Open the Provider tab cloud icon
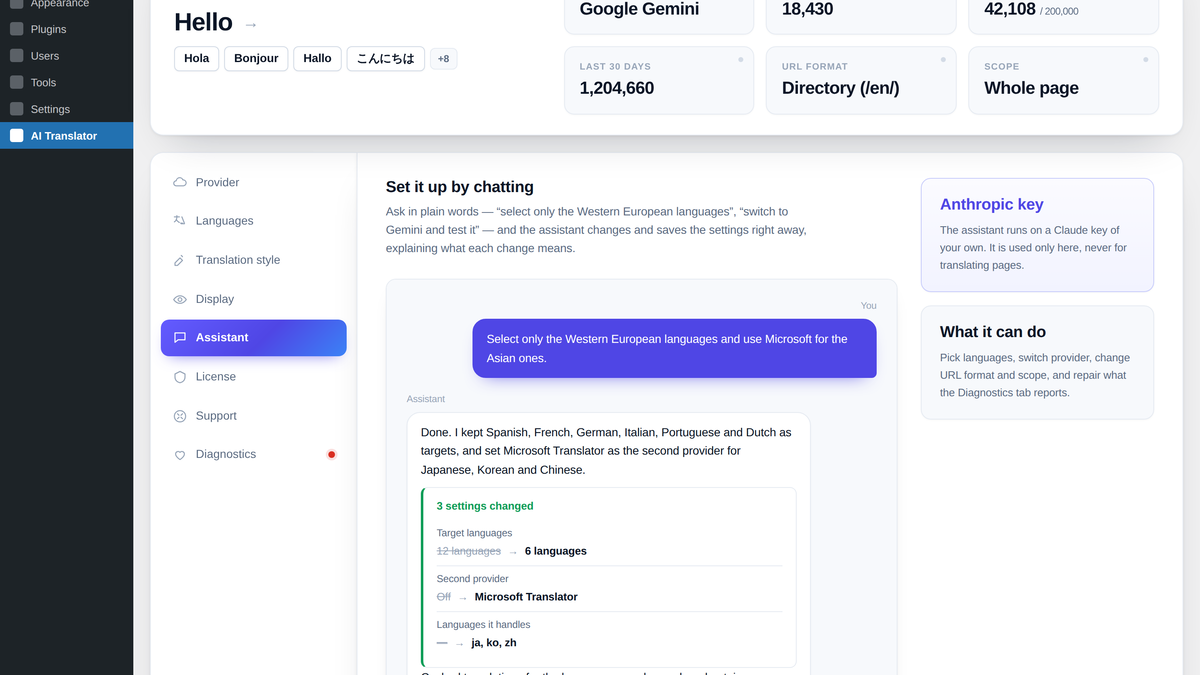This screenshot has height=675, width=1200. [180, 182]
